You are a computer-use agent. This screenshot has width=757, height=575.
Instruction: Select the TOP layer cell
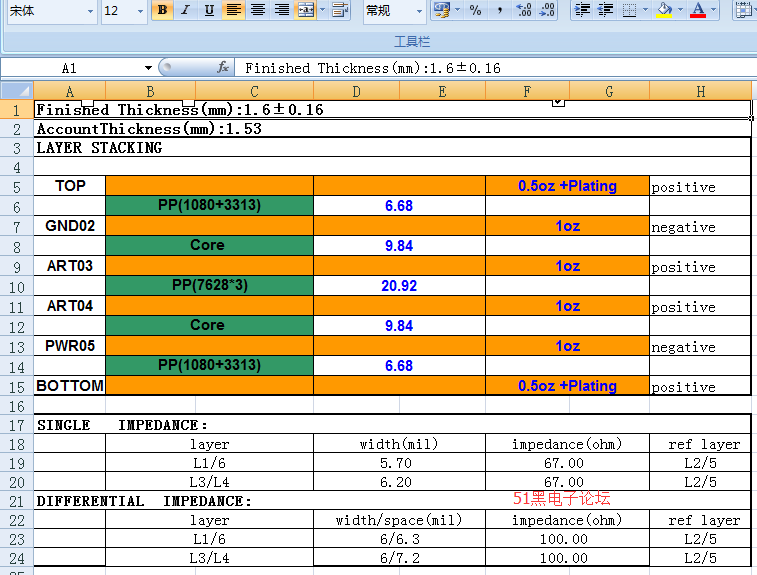tap(70, 186)
